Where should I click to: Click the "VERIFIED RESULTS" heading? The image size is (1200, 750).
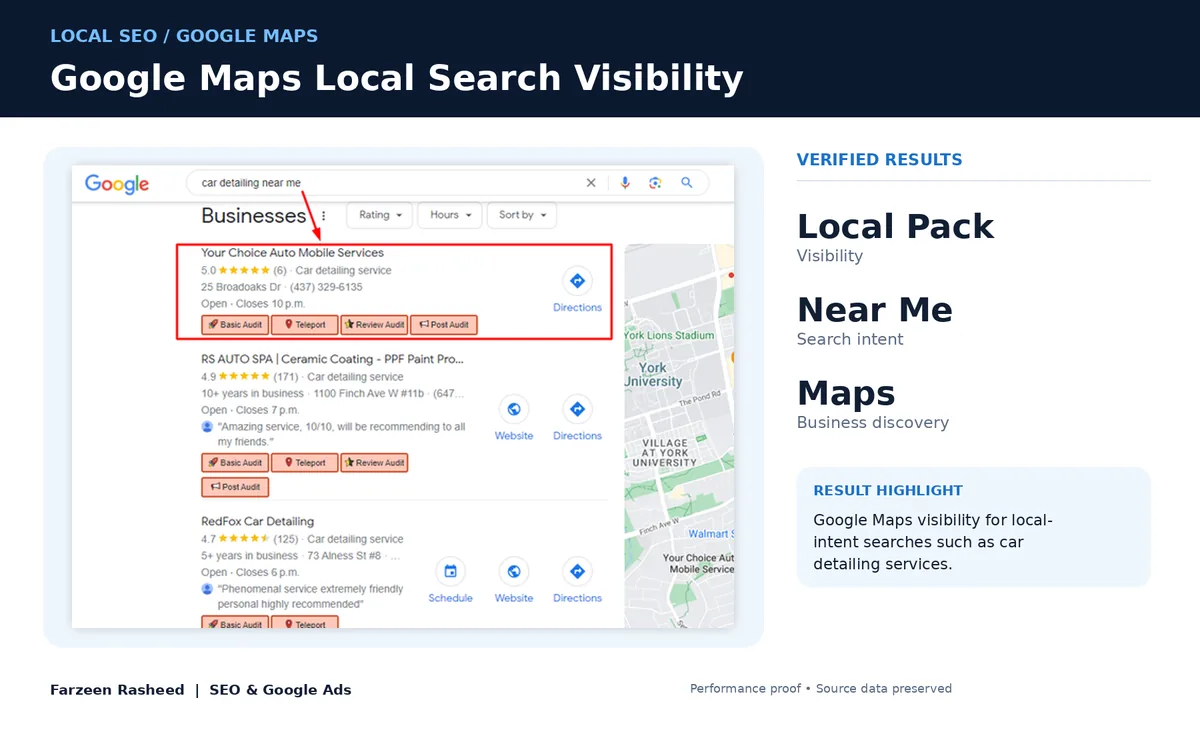click(880, 159)
